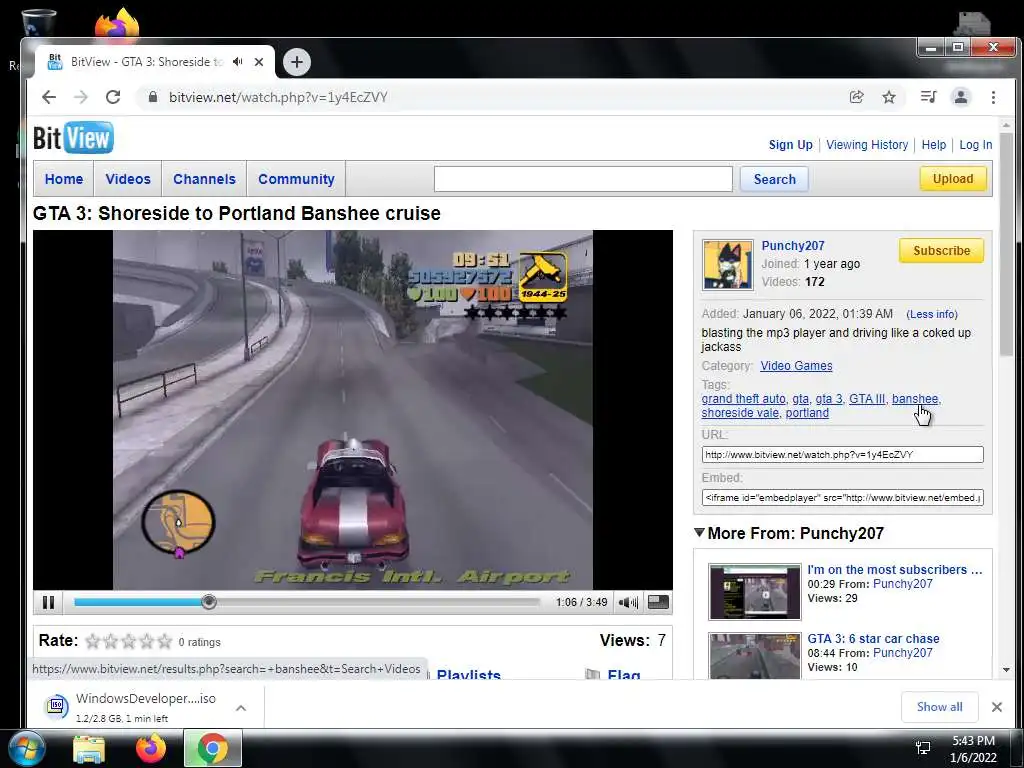Open Firefox from the taskbar
Viewport: 1024px width, 768px height.
[x=150, y=748]
